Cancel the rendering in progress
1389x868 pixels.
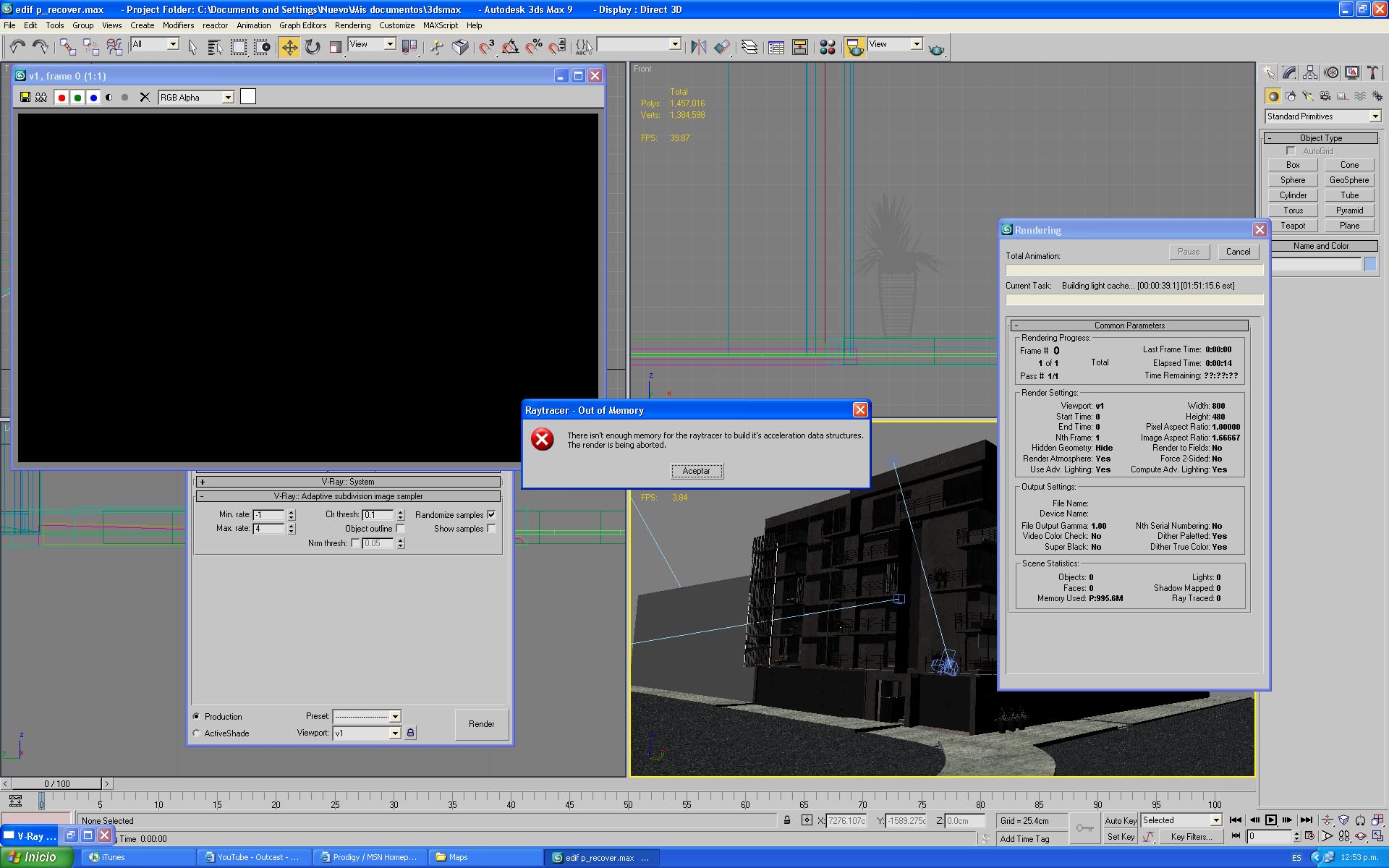(x=1238, y=252)
